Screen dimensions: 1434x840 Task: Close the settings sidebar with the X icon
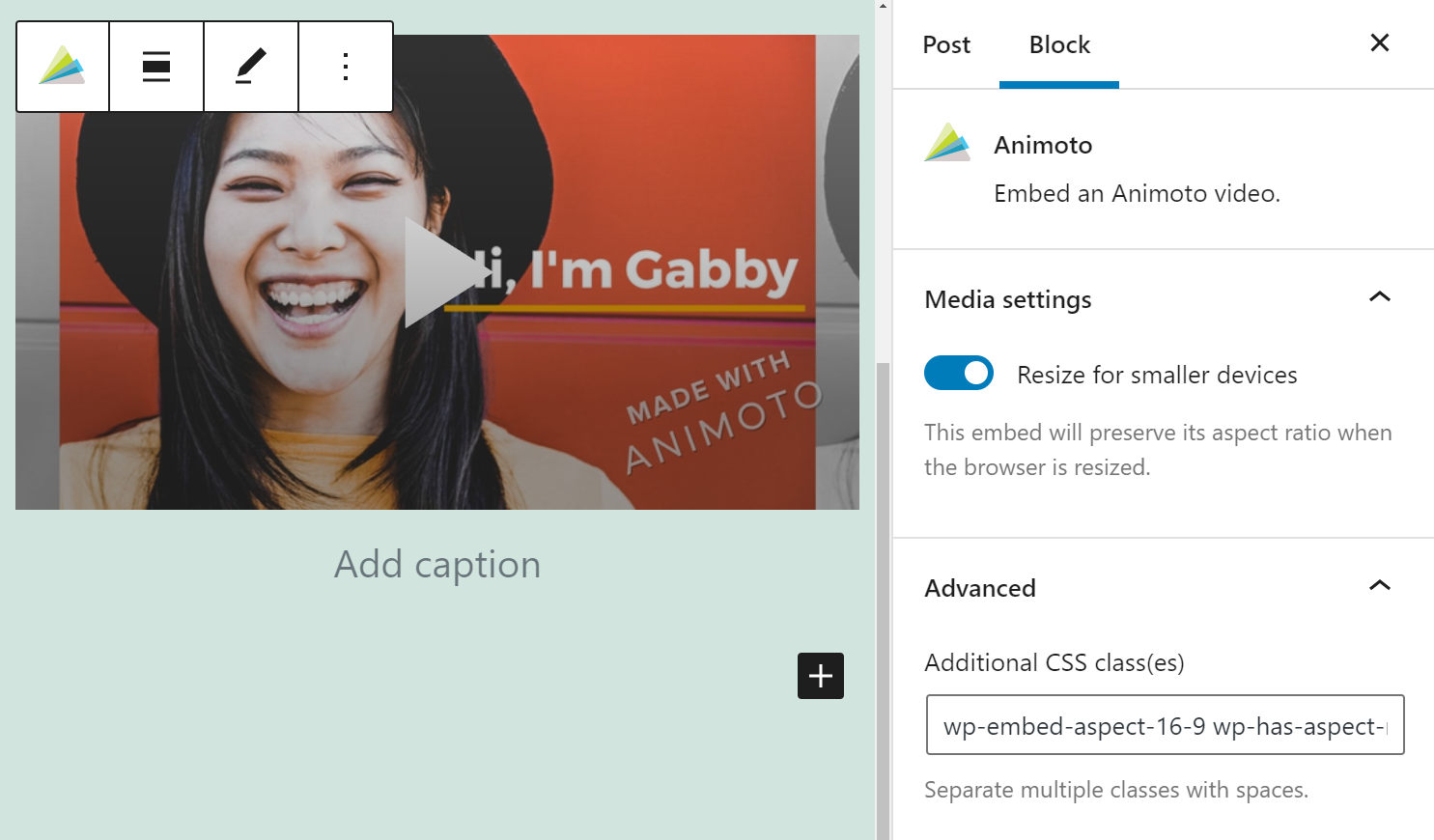click(x=1379, y=42)
